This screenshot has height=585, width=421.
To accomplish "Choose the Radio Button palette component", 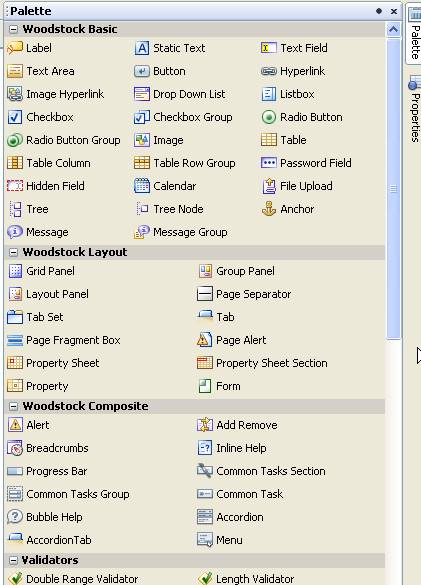I will point(302,117).
